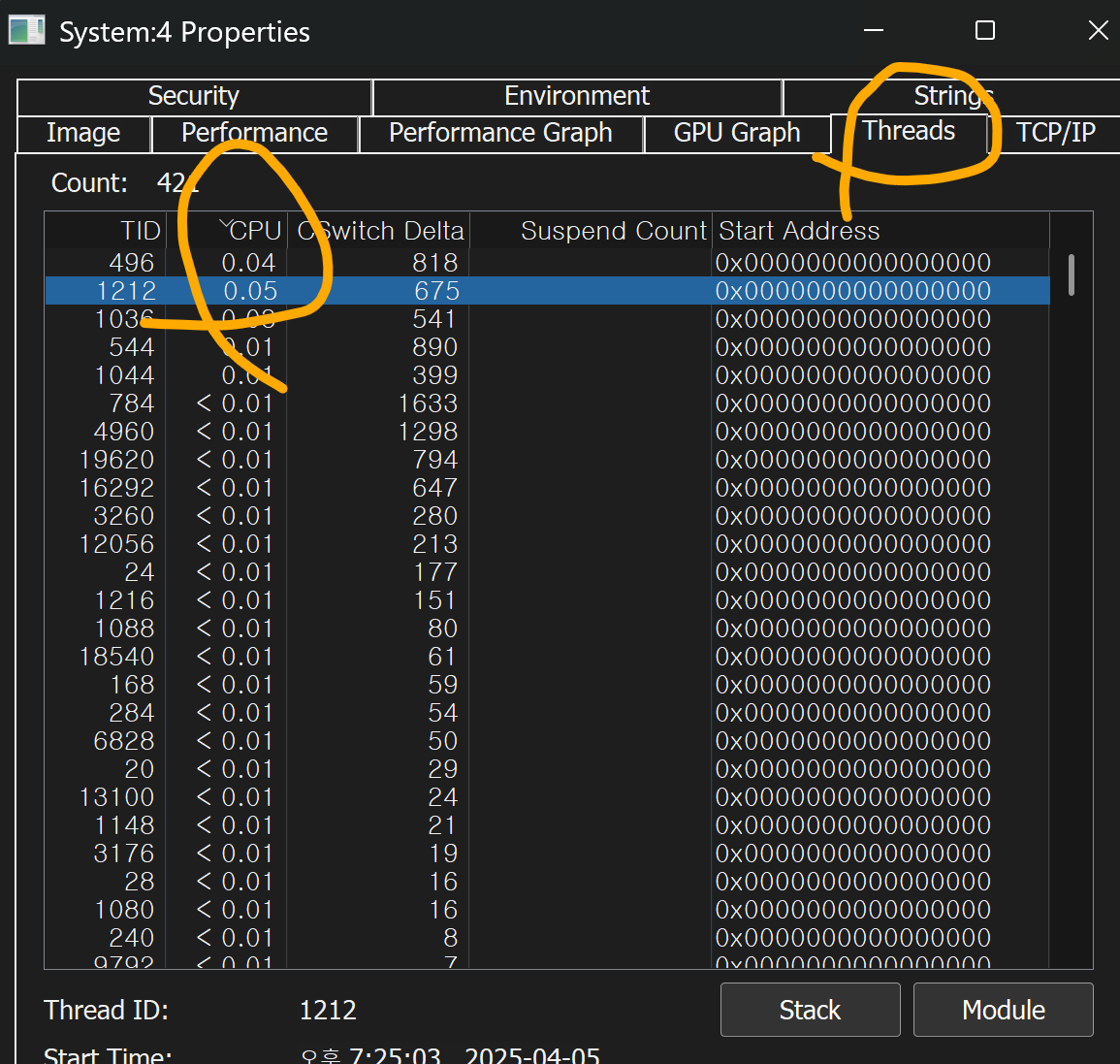Click the Module button
The height and width of the screenshot is (1064, 1120).
point(1003,1010)
